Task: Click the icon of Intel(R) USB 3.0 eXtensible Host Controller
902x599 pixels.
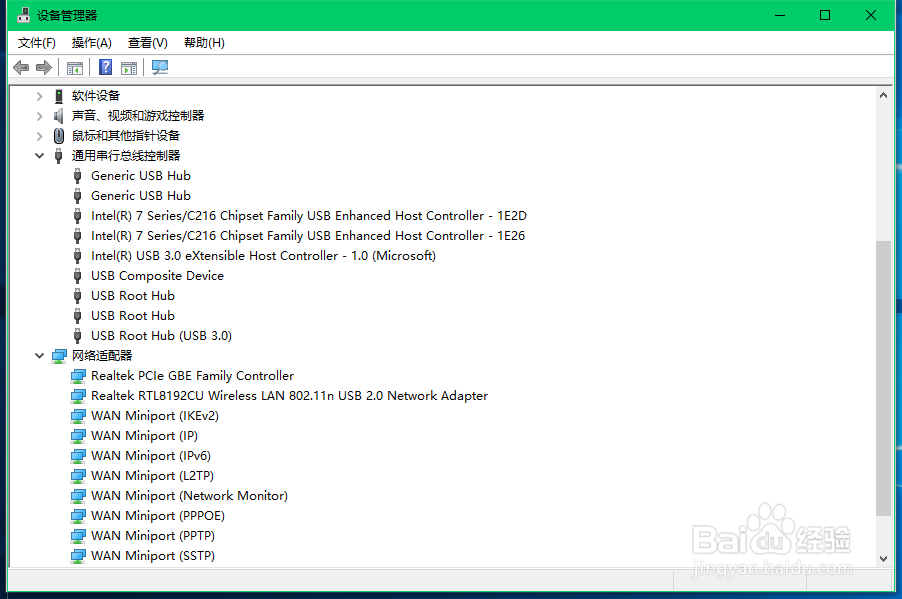Action: pos(78,256)
